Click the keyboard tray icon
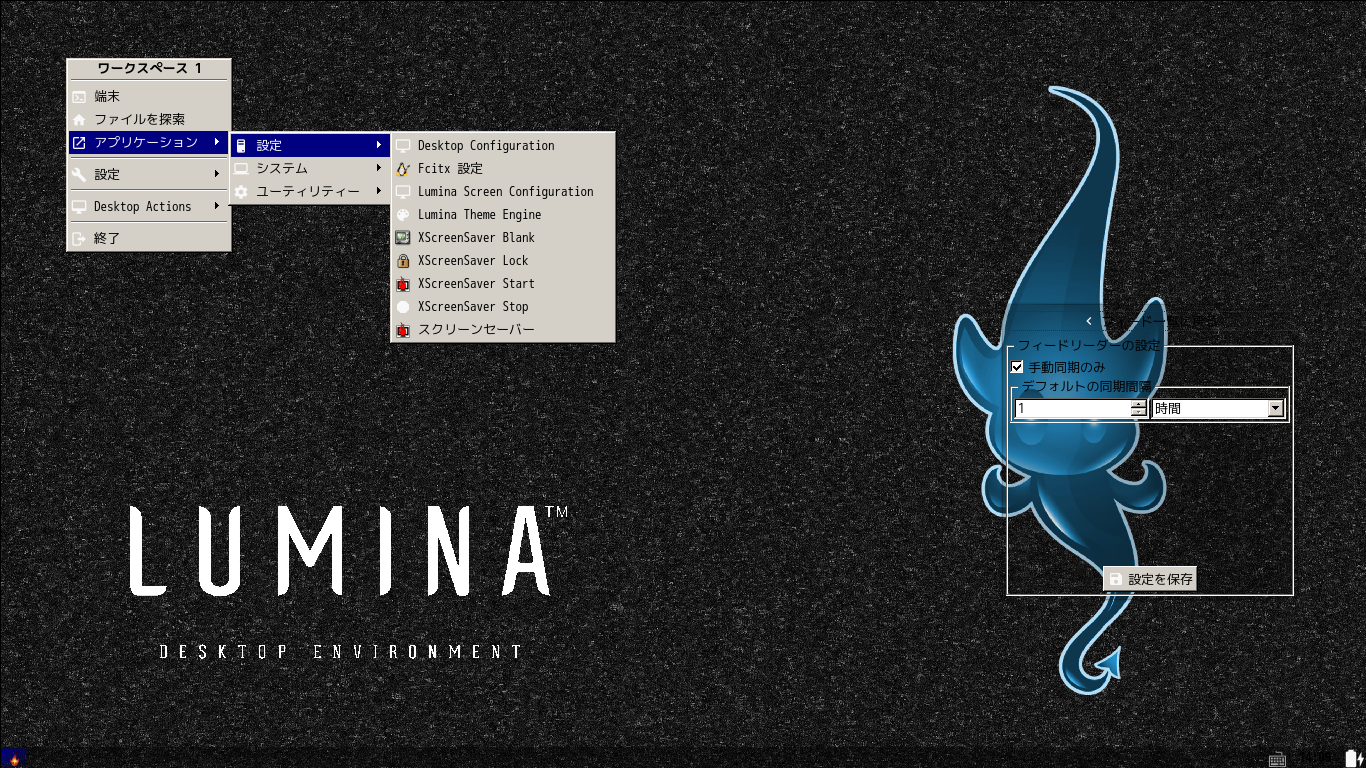1366x768 pixels. 1277,759
